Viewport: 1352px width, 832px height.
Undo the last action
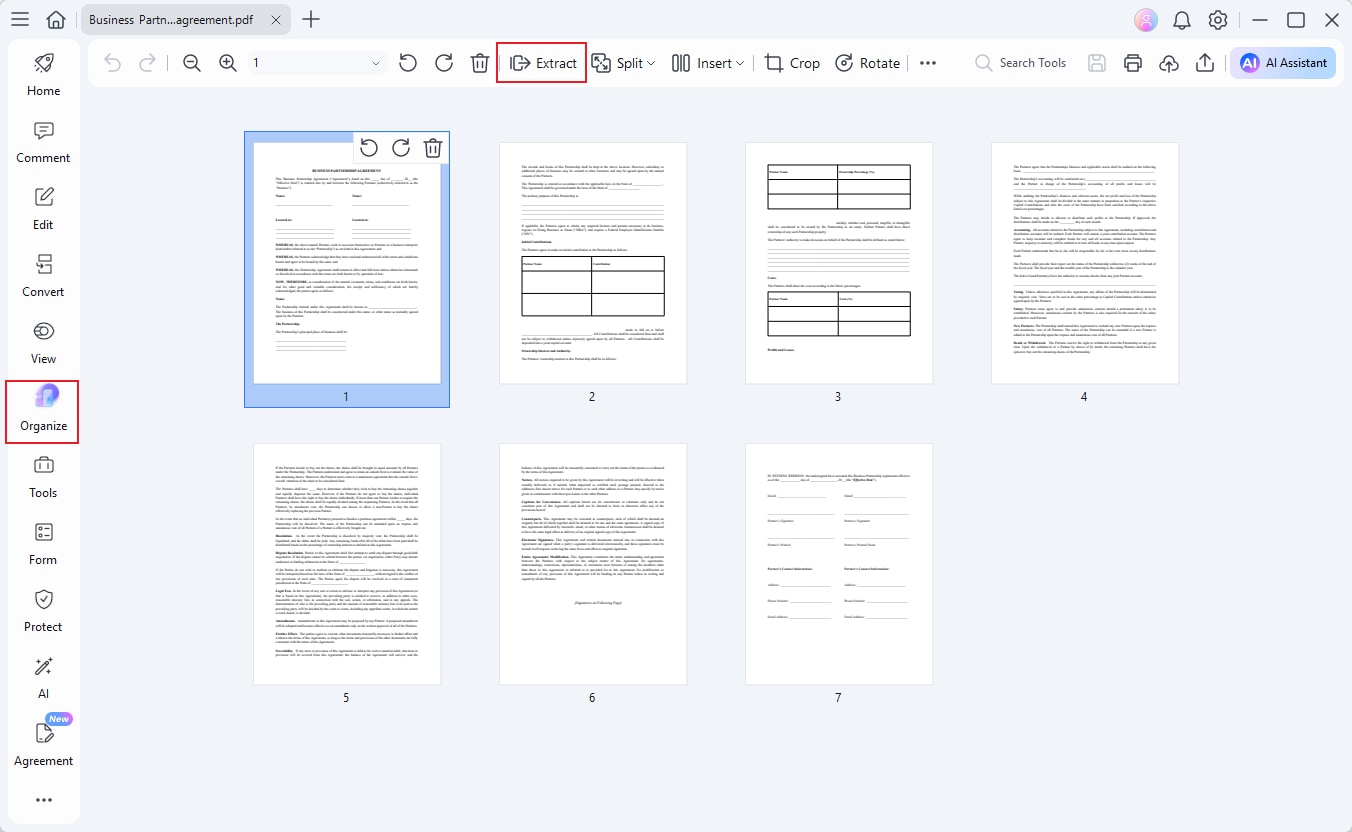click(112, 63)
